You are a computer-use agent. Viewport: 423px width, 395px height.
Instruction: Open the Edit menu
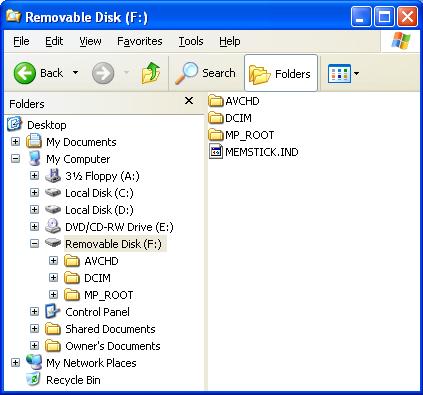(54, 41)
